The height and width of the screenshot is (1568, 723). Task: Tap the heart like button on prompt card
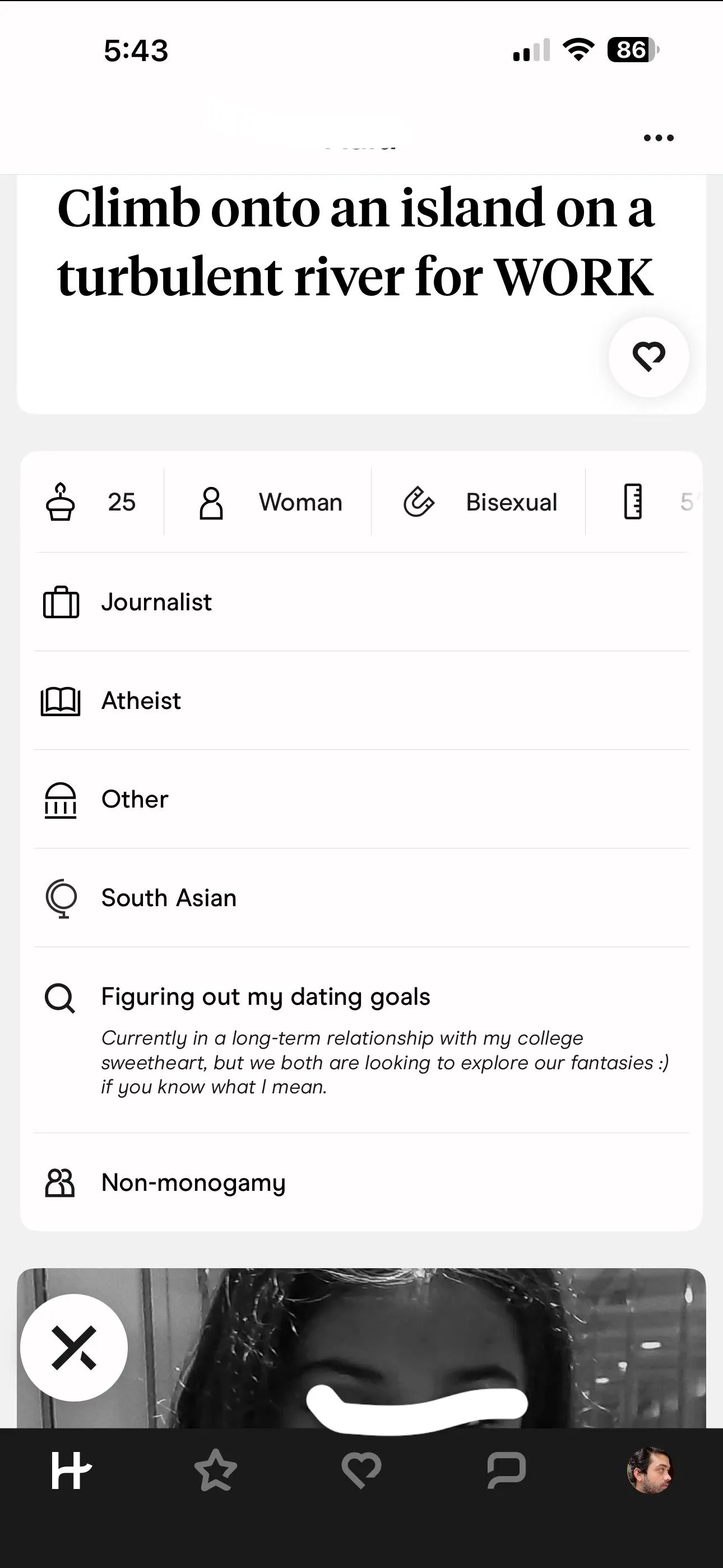coord(649,357)
